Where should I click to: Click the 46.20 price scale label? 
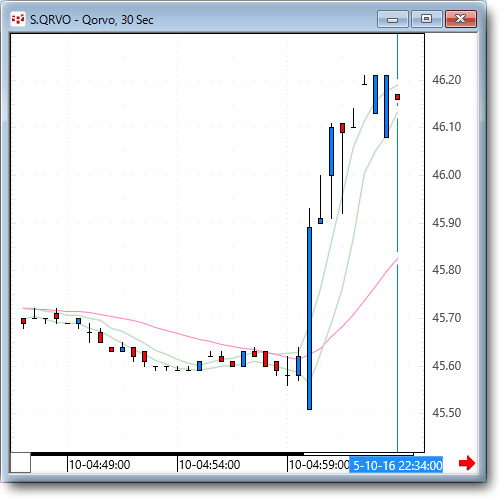click(446, 80)
